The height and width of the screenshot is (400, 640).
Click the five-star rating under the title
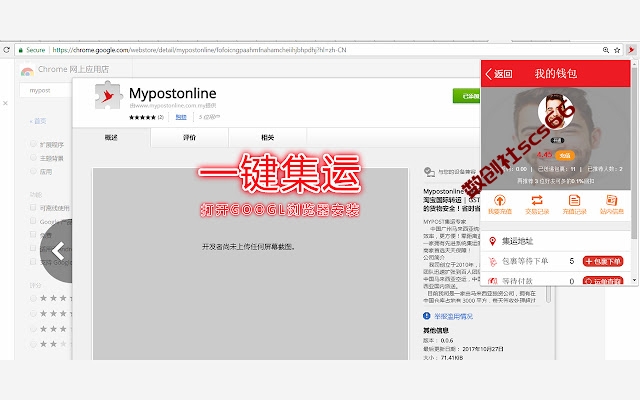click(142, 117)
